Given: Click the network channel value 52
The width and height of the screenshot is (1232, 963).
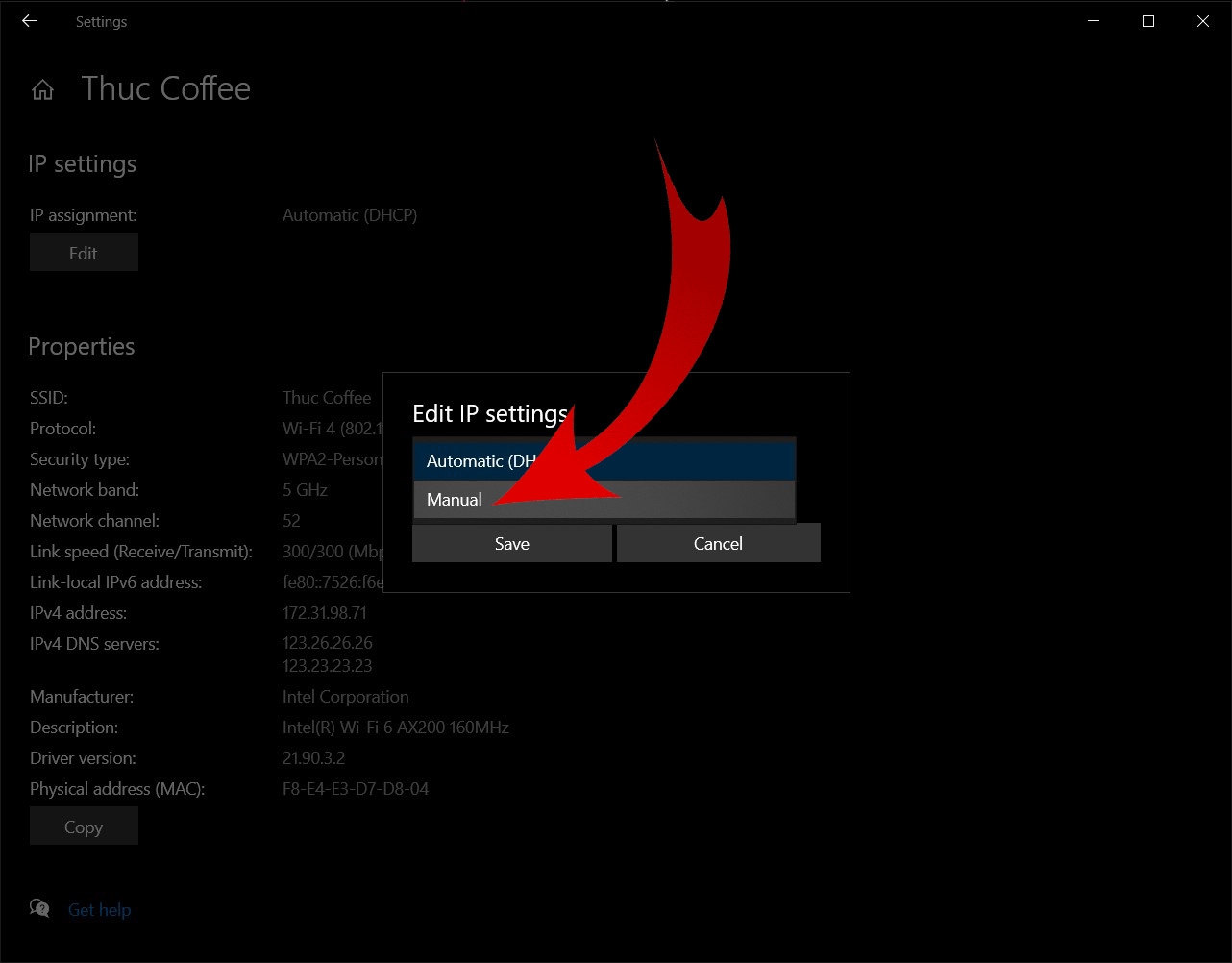Looking at the screenshot, I should 291,521.
